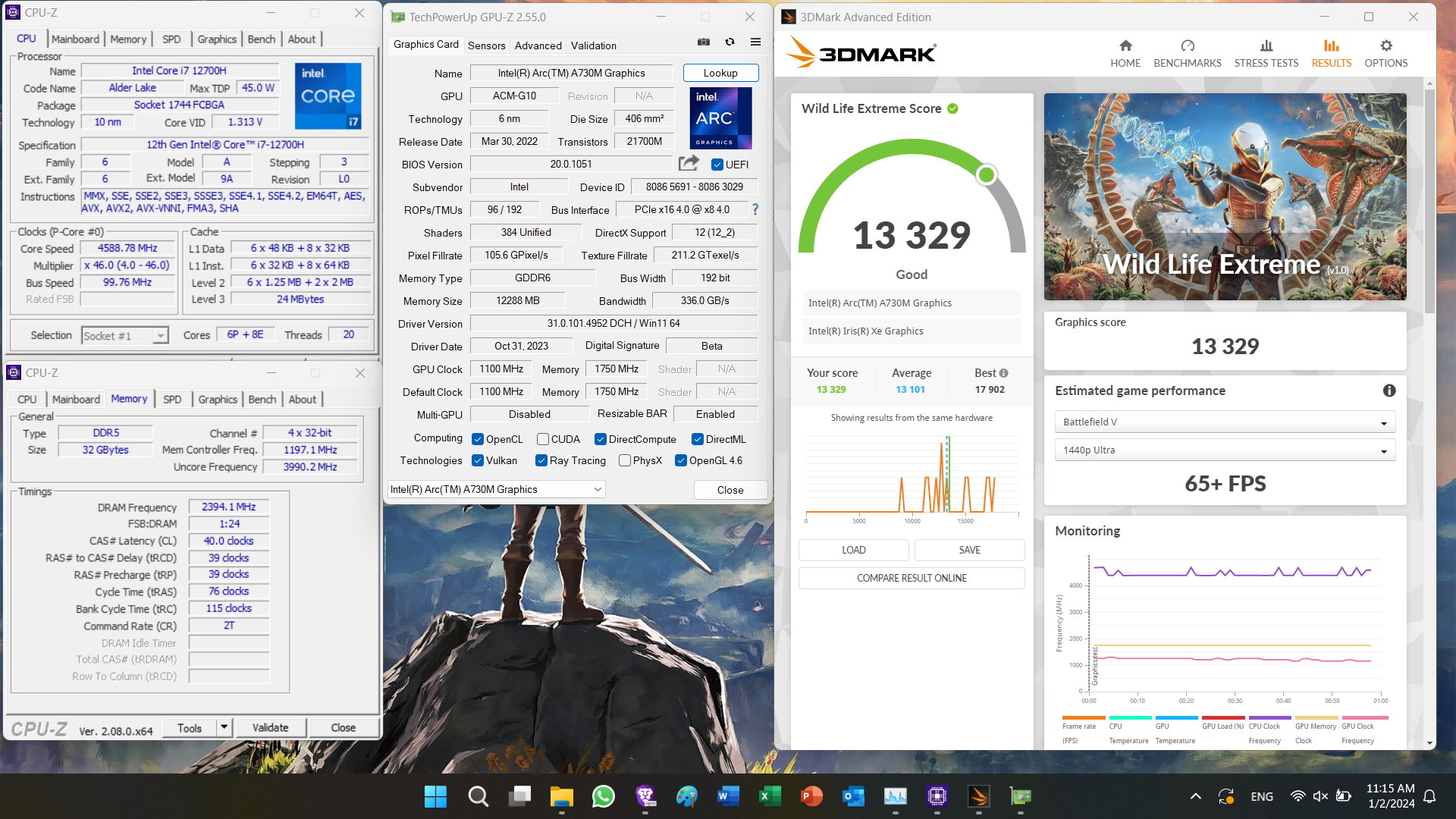Go to 3DMark Home
1456x819 pixels.
1125,54
